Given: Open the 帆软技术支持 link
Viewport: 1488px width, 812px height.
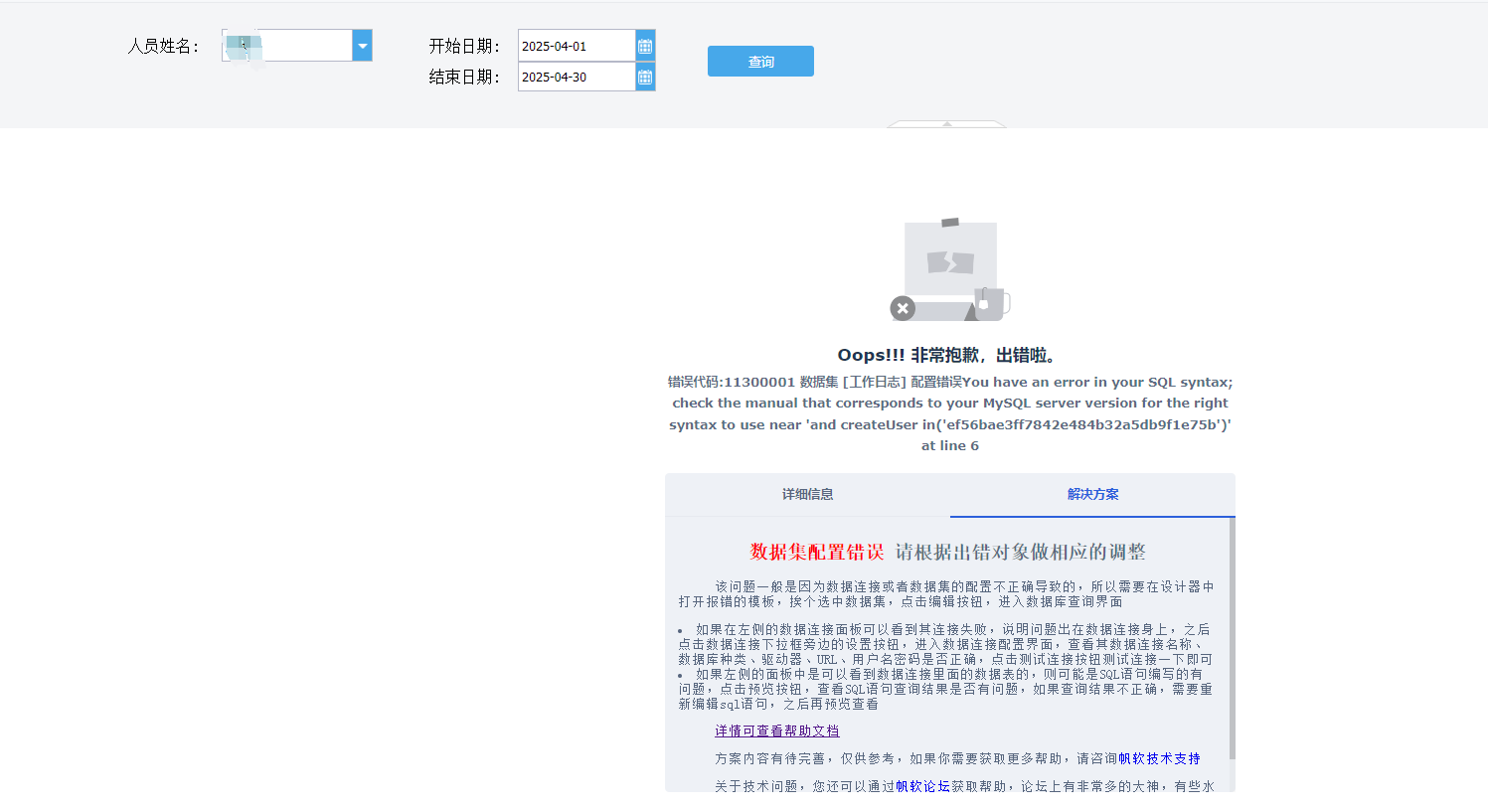Looking at the screenshot, I should tap(1159, 758).
